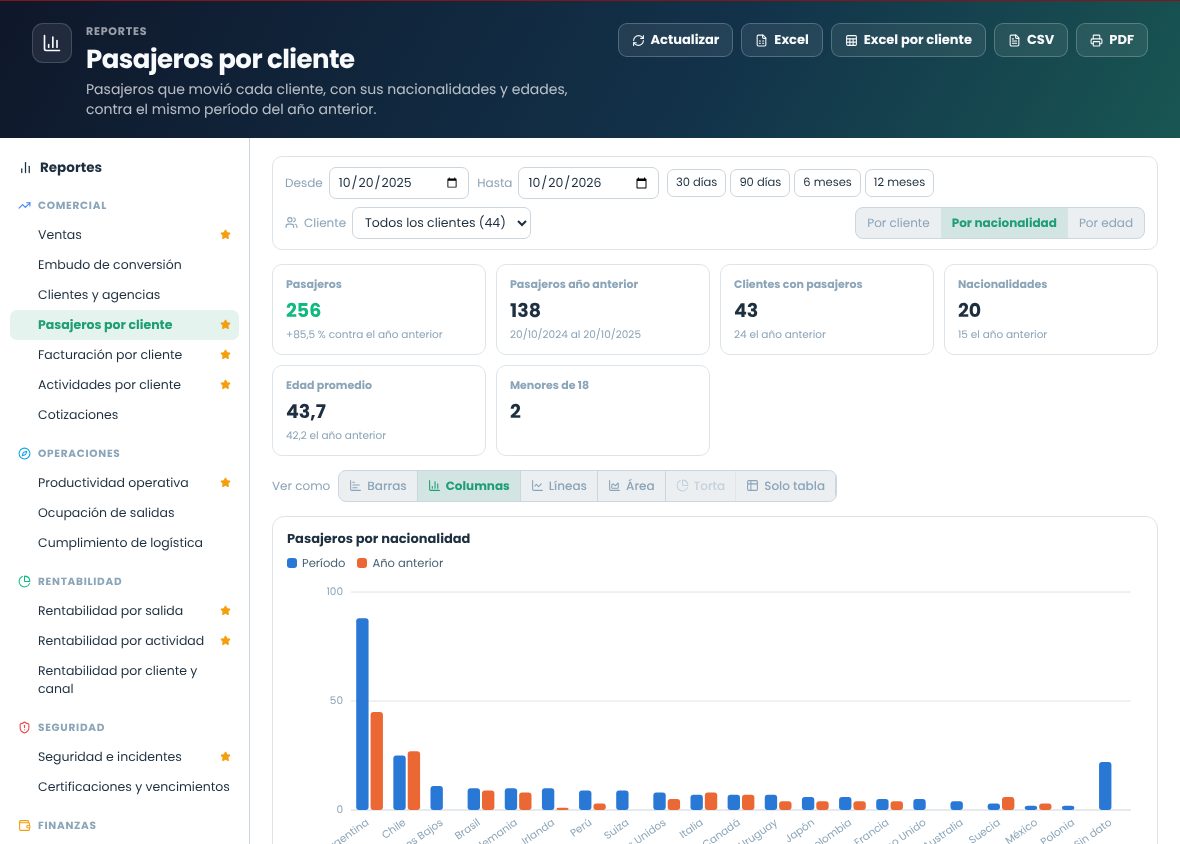View chart as Área
This screenshot has height=844, width=1180.
(631, 486)
